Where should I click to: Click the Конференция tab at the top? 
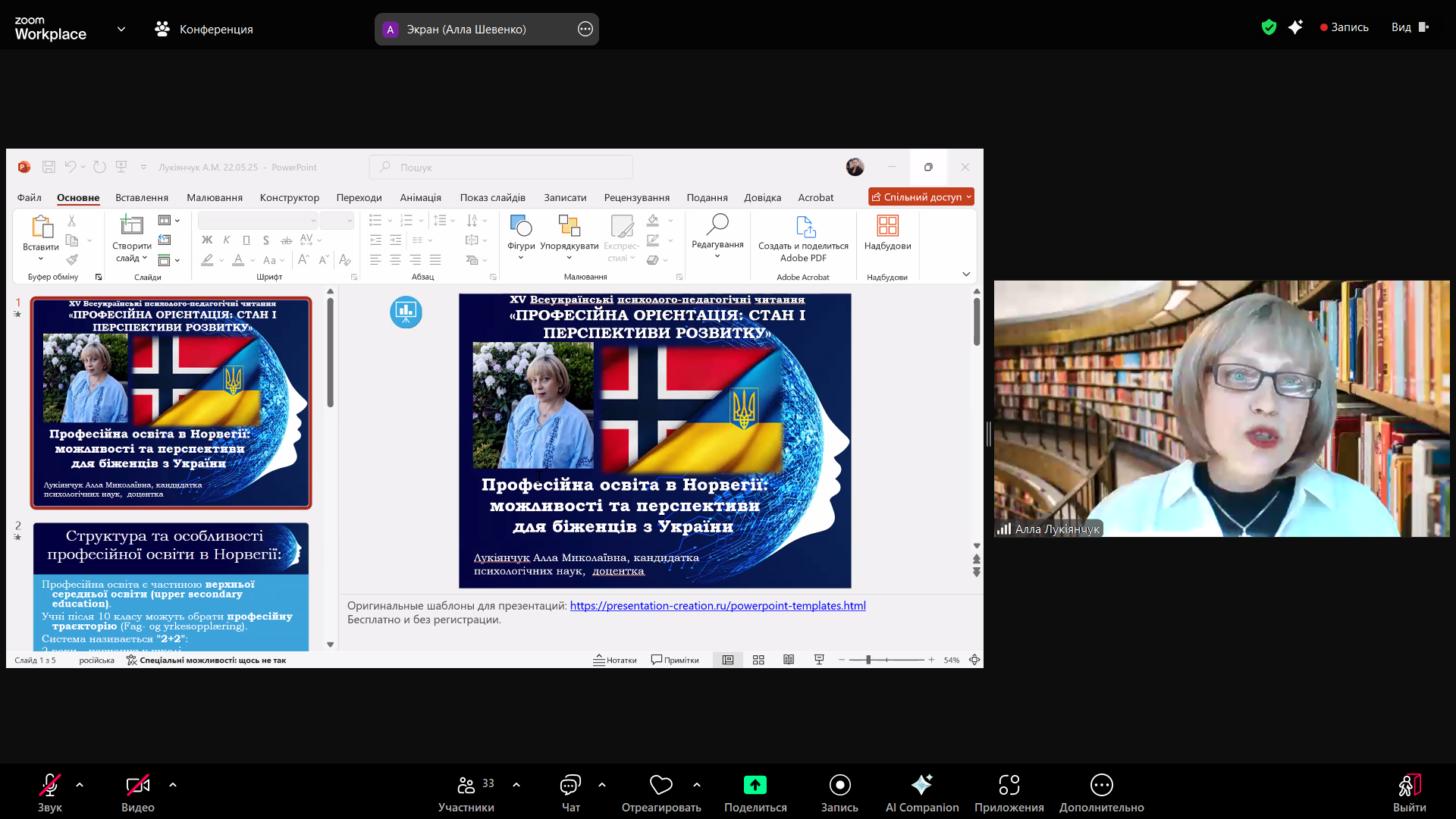click(x=204, y=29)
